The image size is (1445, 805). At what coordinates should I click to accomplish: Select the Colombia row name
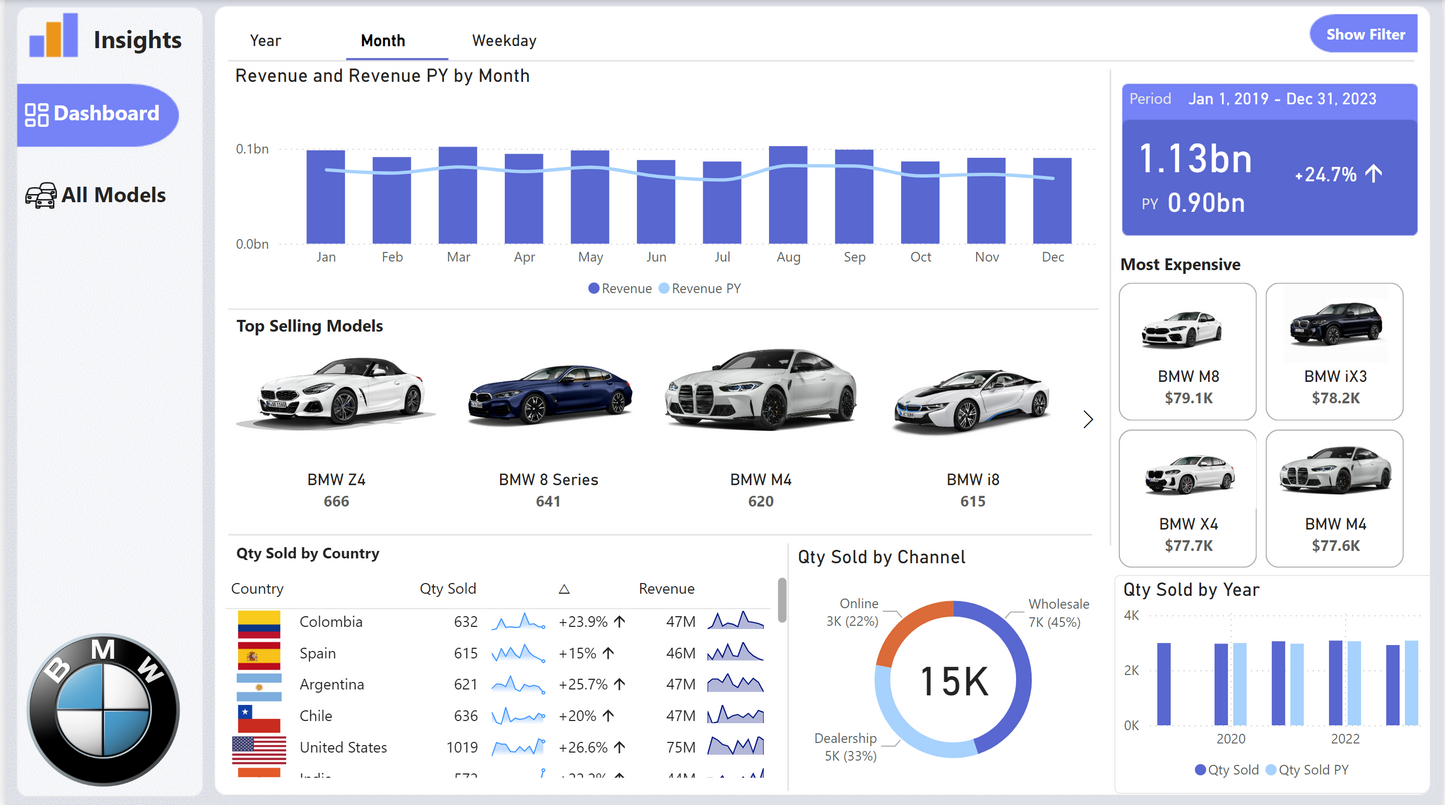click(x=331, y=622)
